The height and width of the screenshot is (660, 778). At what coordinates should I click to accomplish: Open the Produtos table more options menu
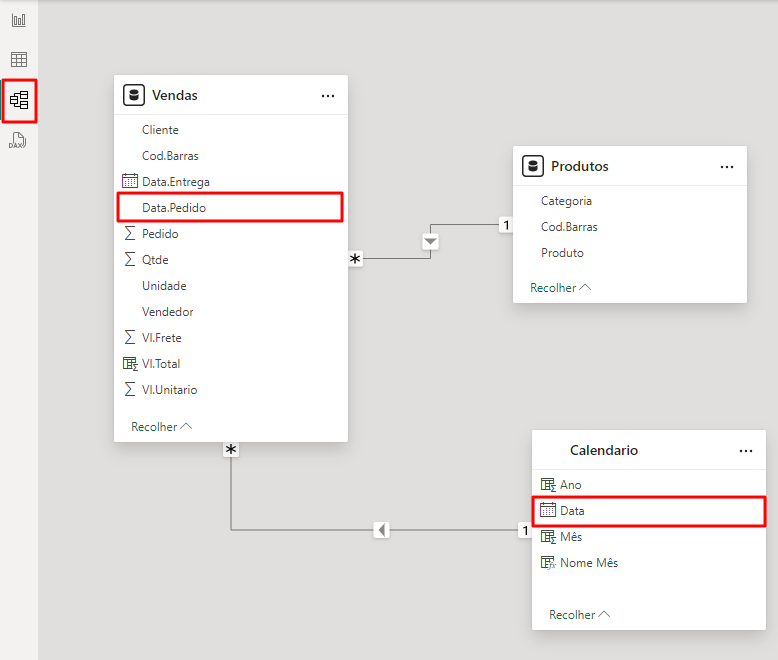[727, 167]
